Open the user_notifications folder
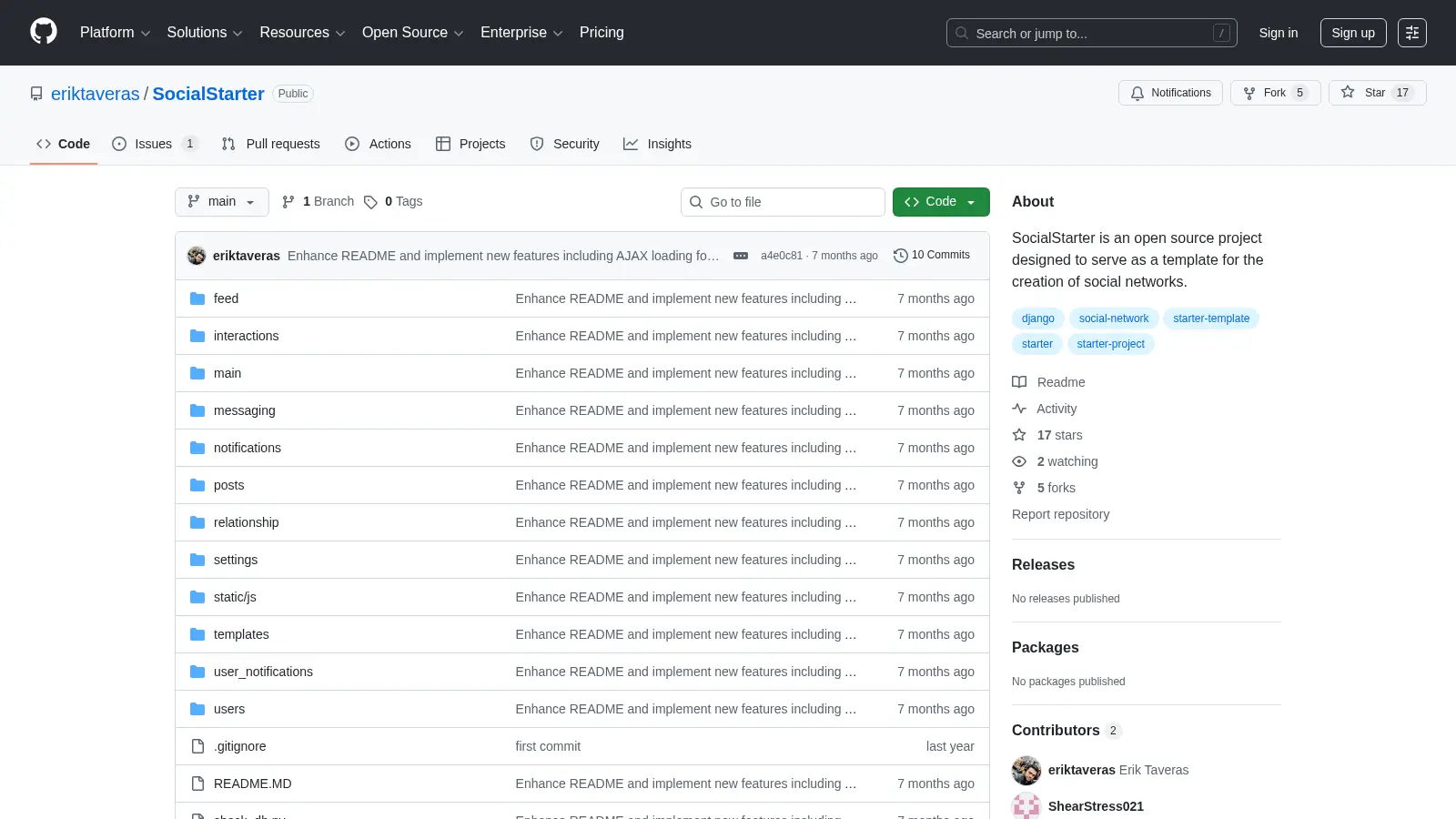 (263, 672)
